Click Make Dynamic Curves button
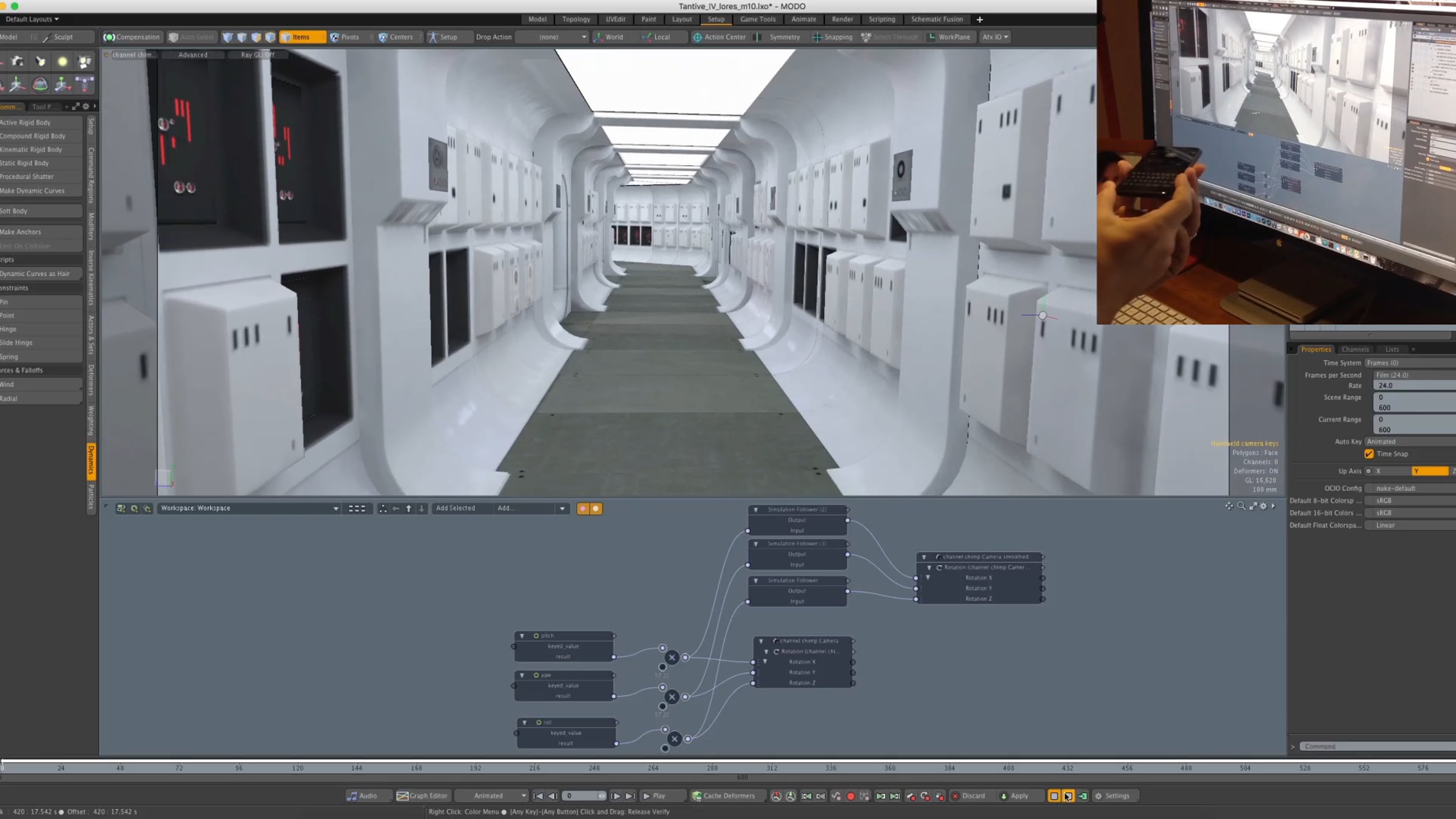1456x819 pixels. click(41, 190)
